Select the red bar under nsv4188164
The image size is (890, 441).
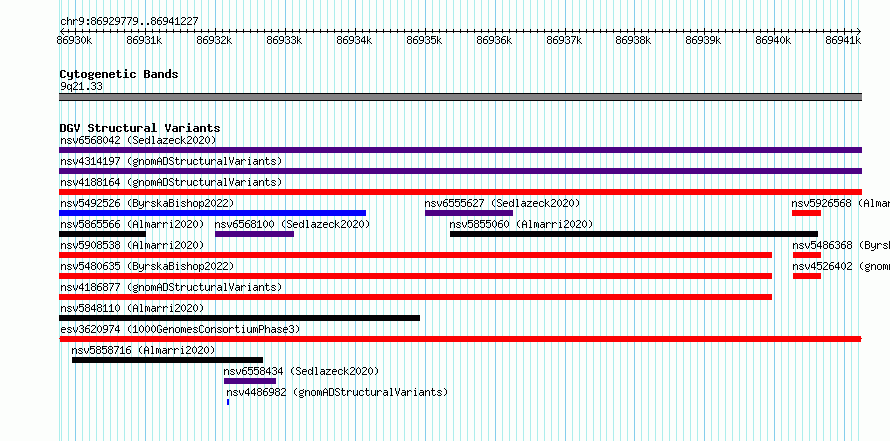coord(460,192)
